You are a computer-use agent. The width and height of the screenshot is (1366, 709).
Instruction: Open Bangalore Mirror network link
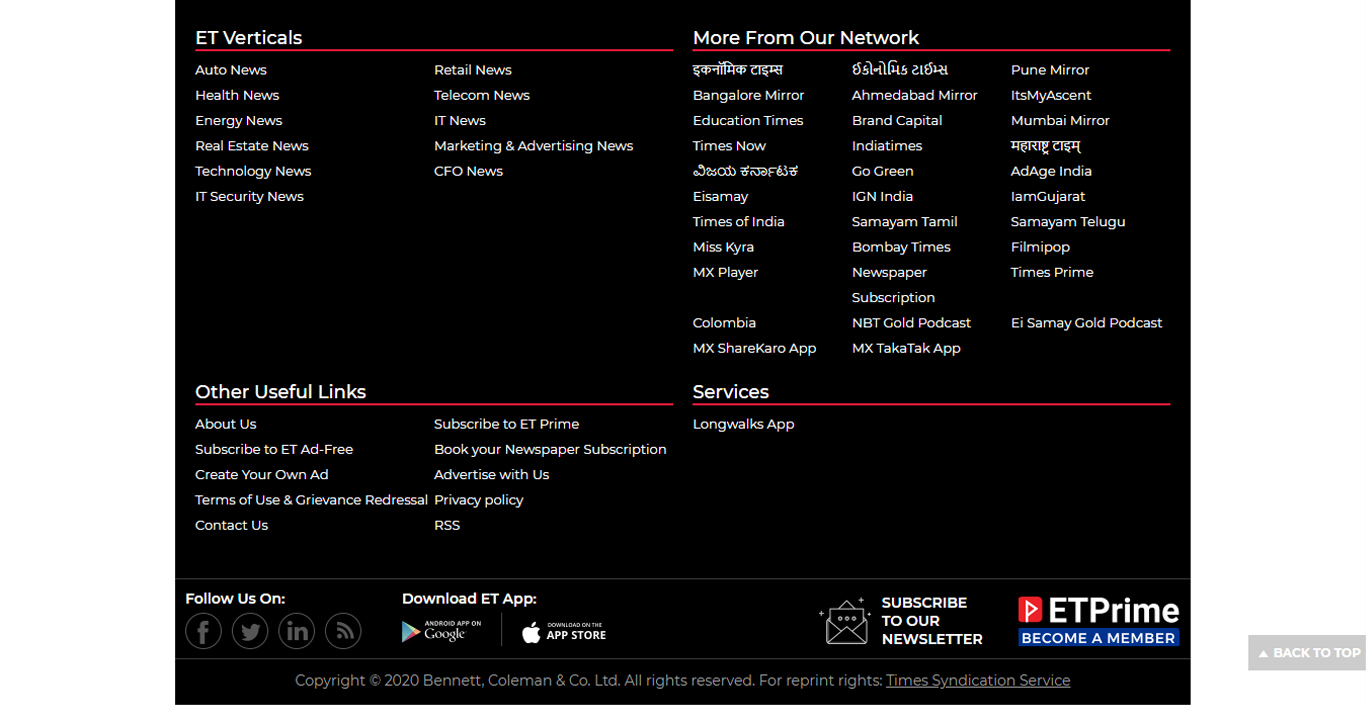click(748, 95)
